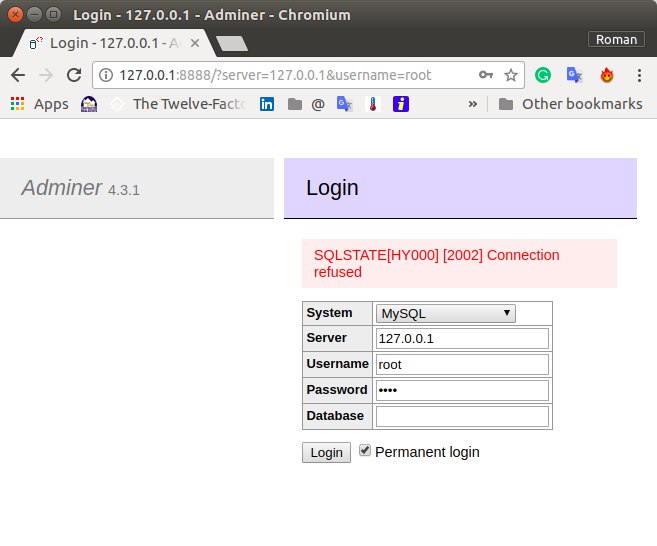
Task: Open a new tab
Action: (232, 43)
